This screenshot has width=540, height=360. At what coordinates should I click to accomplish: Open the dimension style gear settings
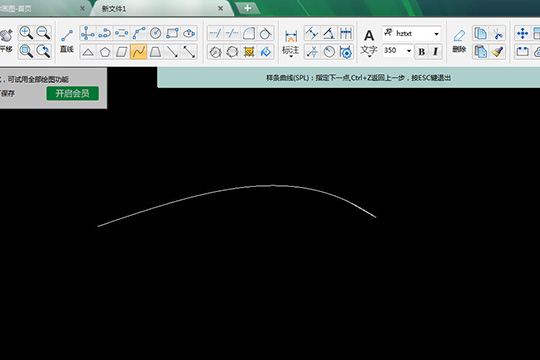click(346, 52)
